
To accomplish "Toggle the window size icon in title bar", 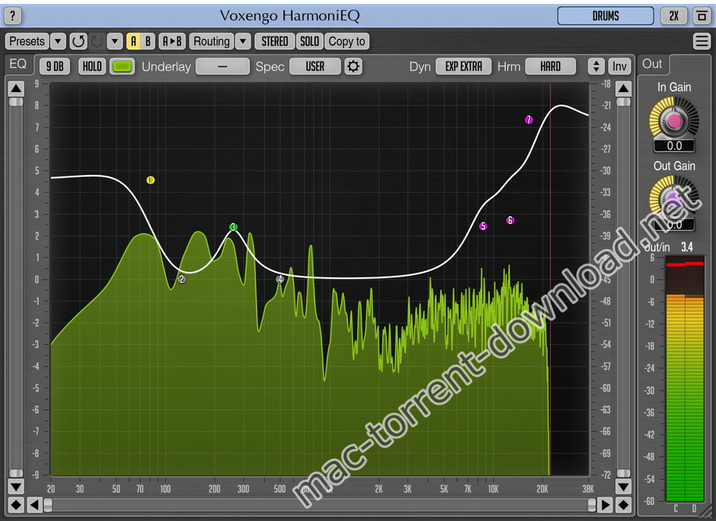I will 701,16.
